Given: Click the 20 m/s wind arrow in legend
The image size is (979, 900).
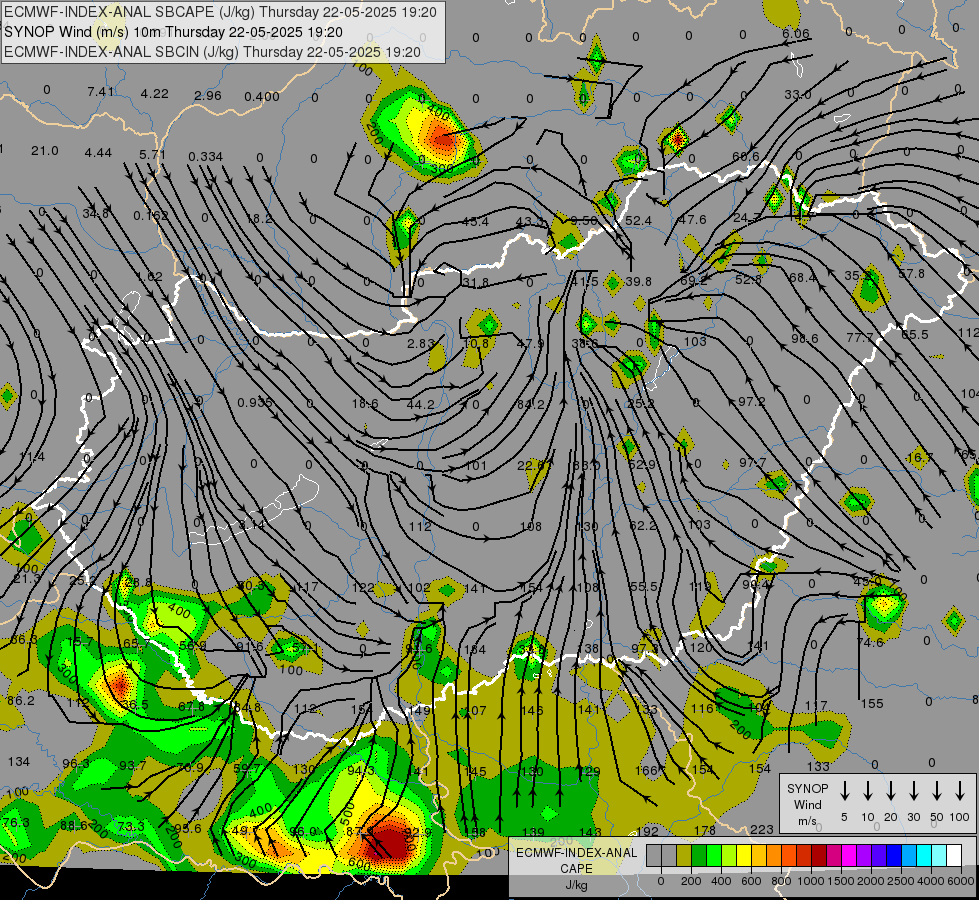Looking at the screenshot, I should click(x=891, y=791).
